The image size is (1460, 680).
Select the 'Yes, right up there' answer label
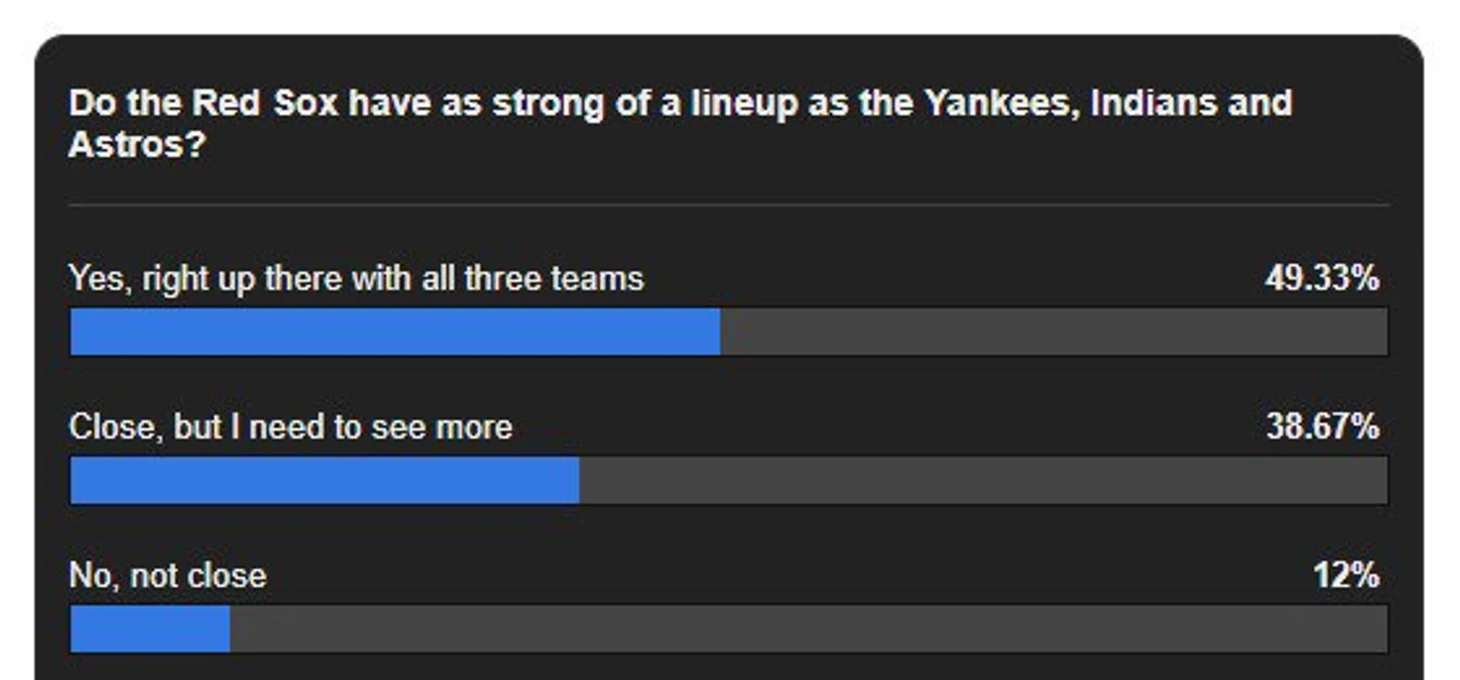click(356, 278)
